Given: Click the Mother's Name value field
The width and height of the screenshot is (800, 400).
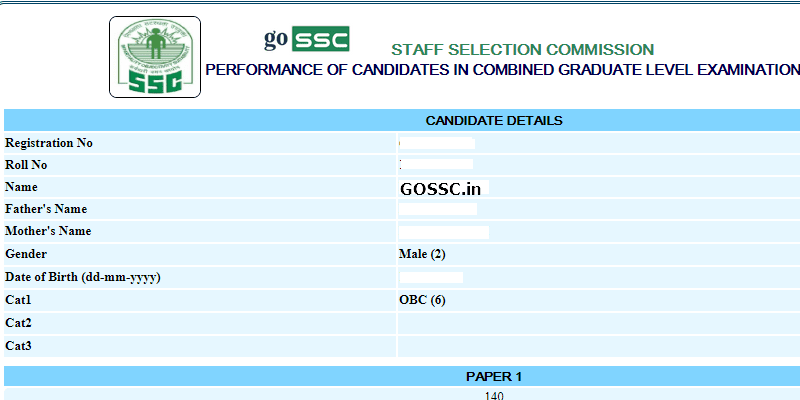Looking at the screenshot, I should tap(444, 231).
